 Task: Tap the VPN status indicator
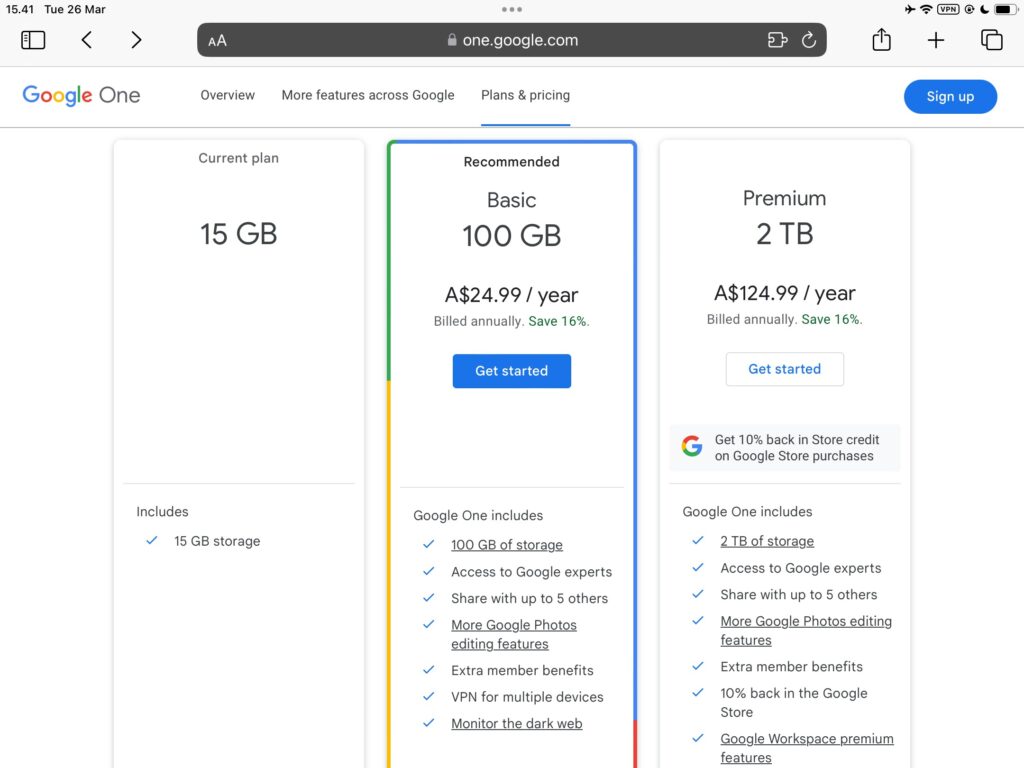pyautogui.click(x=948, y=9)
